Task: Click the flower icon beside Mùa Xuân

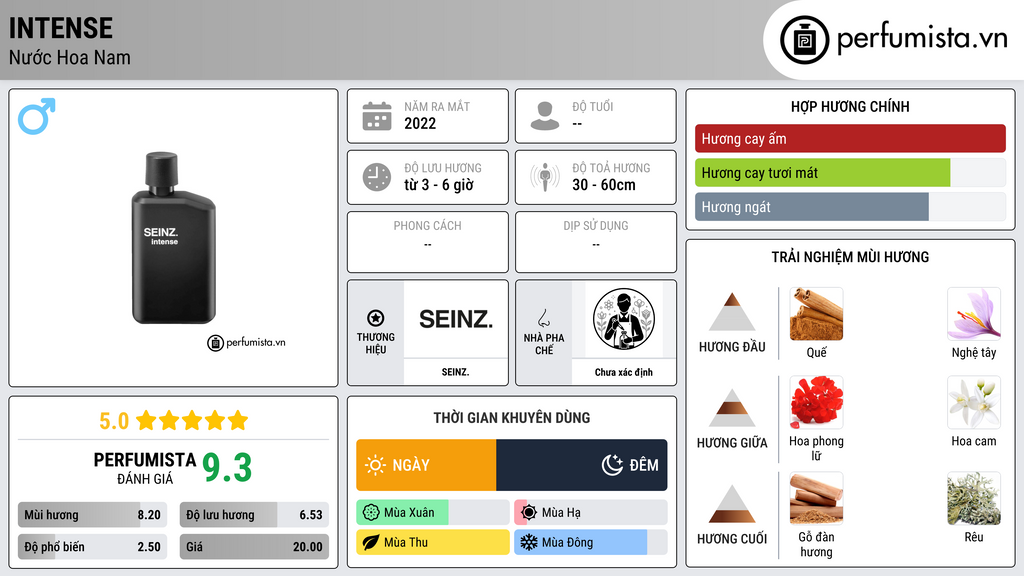Action: pyautogui.click(x=371, y=513)
